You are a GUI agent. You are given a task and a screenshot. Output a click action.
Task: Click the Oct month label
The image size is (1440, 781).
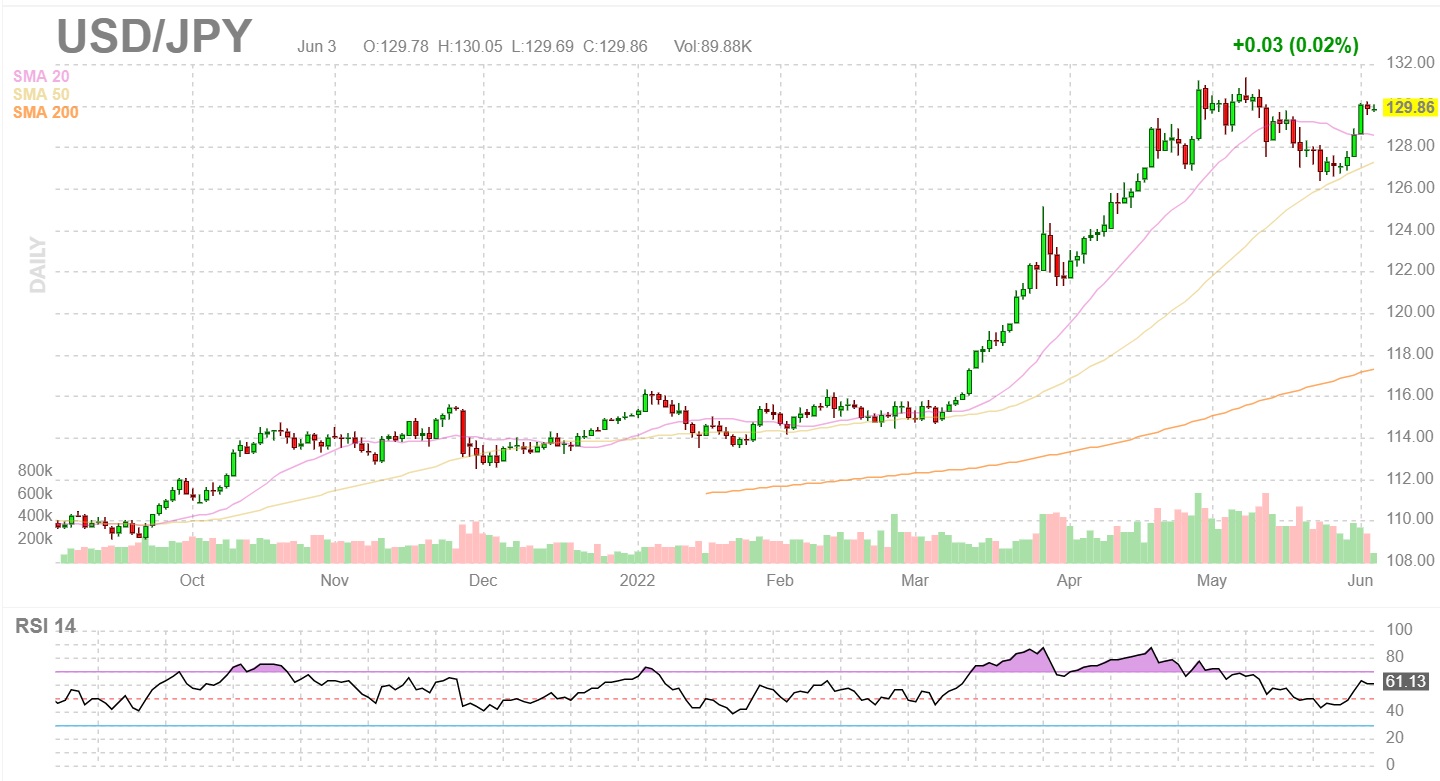192,580
